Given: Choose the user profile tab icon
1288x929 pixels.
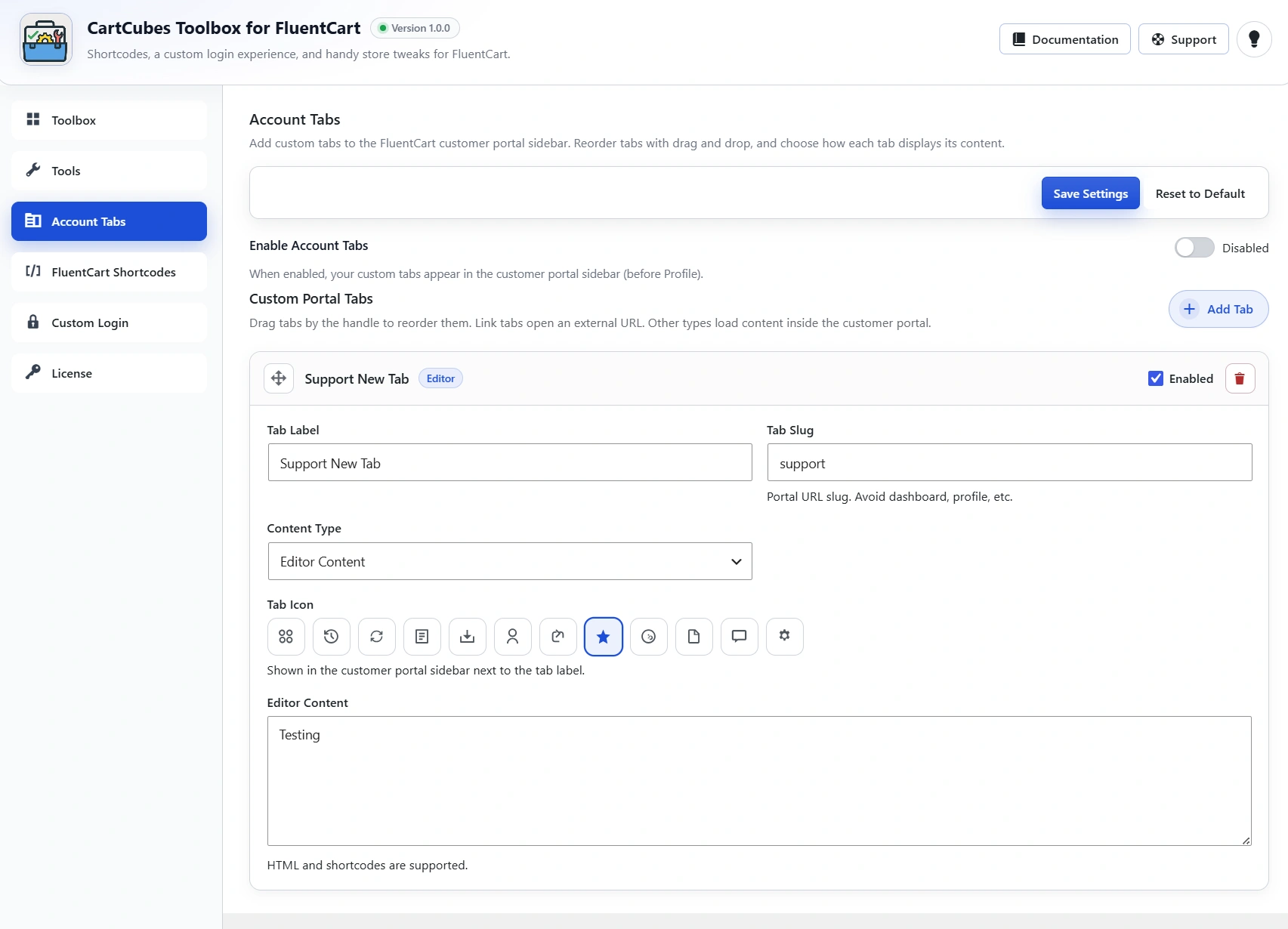Looking at the screenshot, I should point(512,637).
